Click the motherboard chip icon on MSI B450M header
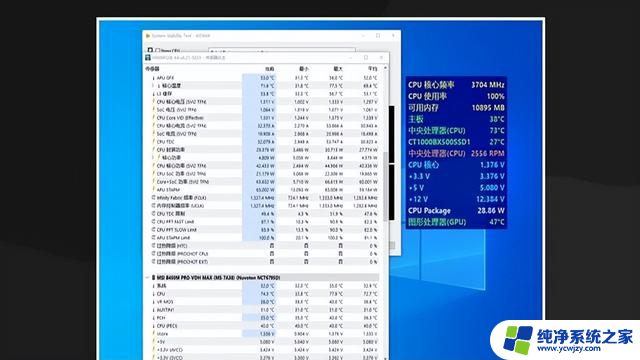This screenshot has width=640, height=360. tap(153, 278)
